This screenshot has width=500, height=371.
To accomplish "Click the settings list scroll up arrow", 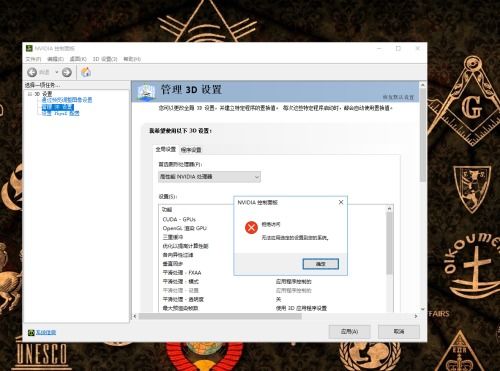I will pos(389,209).
